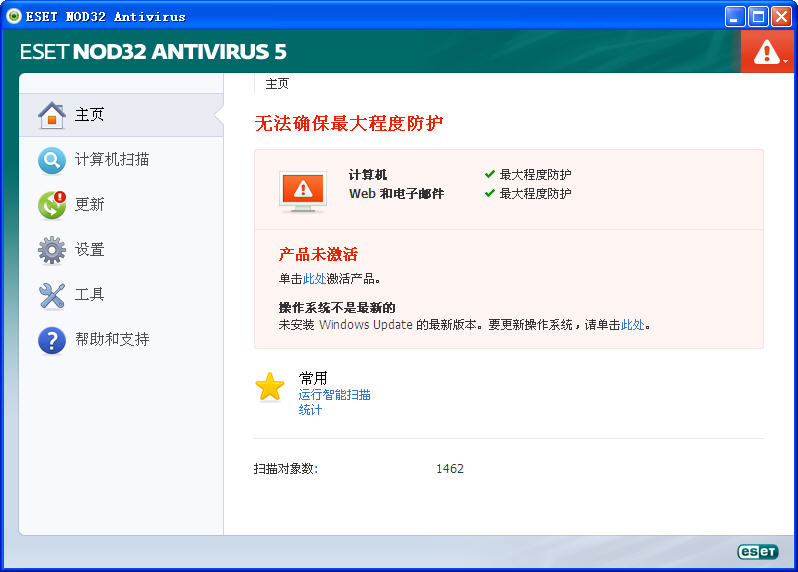This screenshot has width=798, height=572.
Task: Click the scanned objects value 1462
Action: [x=450, y=469]
